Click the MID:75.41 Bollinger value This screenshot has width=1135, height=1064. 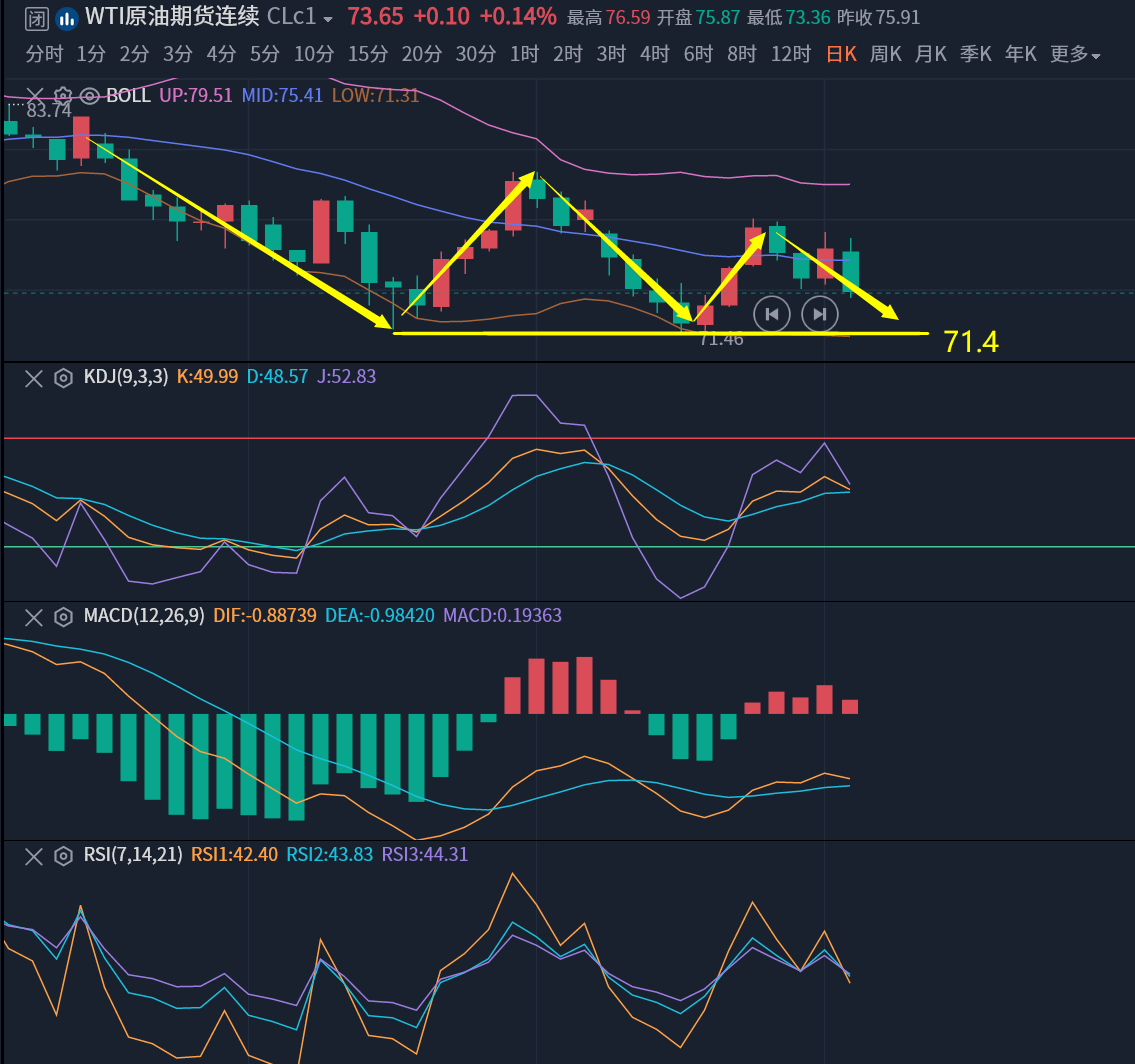point(282,96)
